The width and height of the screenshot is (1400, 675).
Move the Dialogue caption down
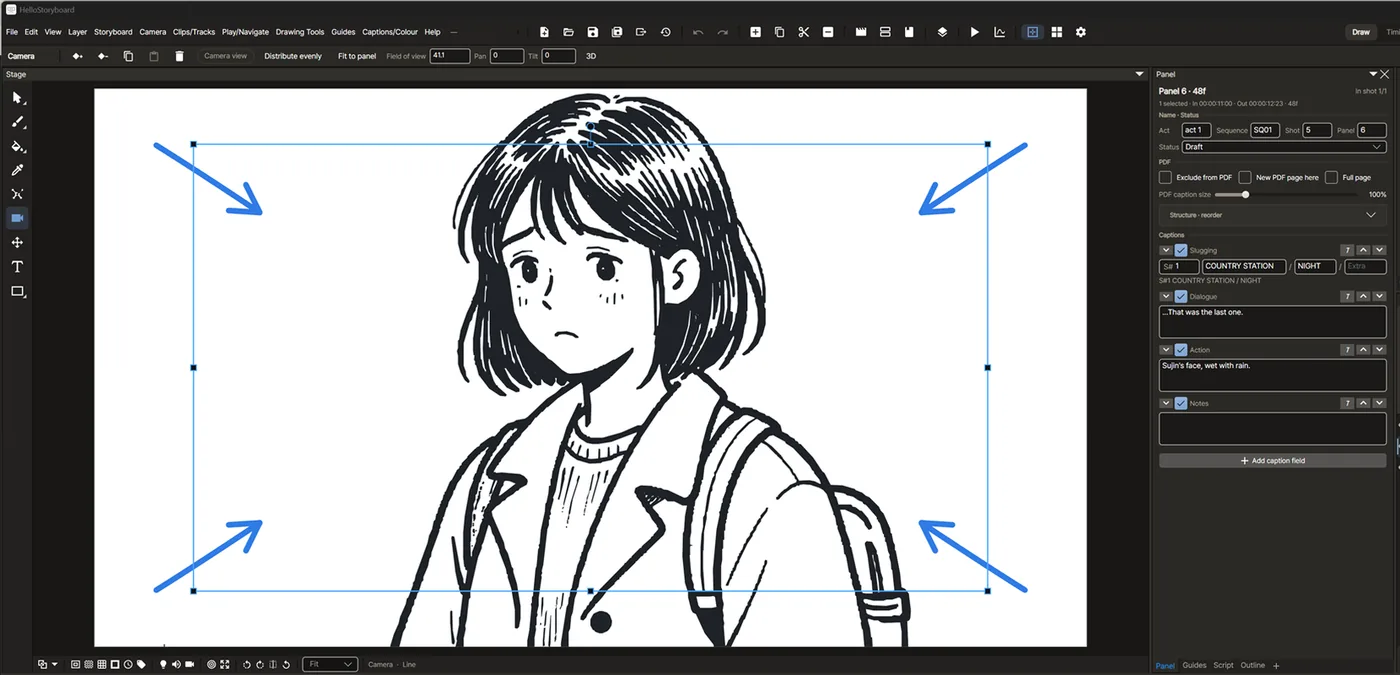click(x=1380, y=296)
